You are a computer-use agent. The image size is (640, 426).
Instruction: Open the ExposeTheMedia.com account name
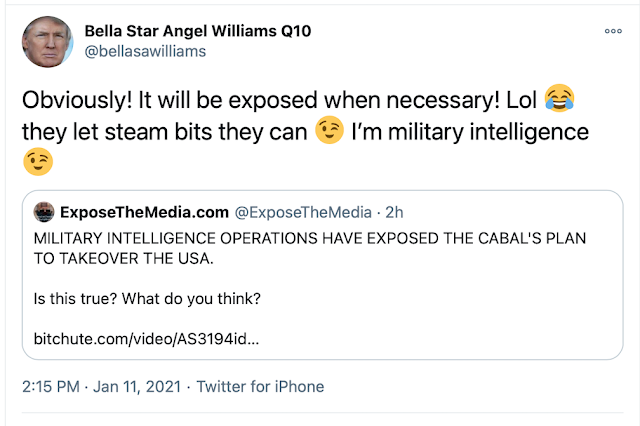click(143, 212)
